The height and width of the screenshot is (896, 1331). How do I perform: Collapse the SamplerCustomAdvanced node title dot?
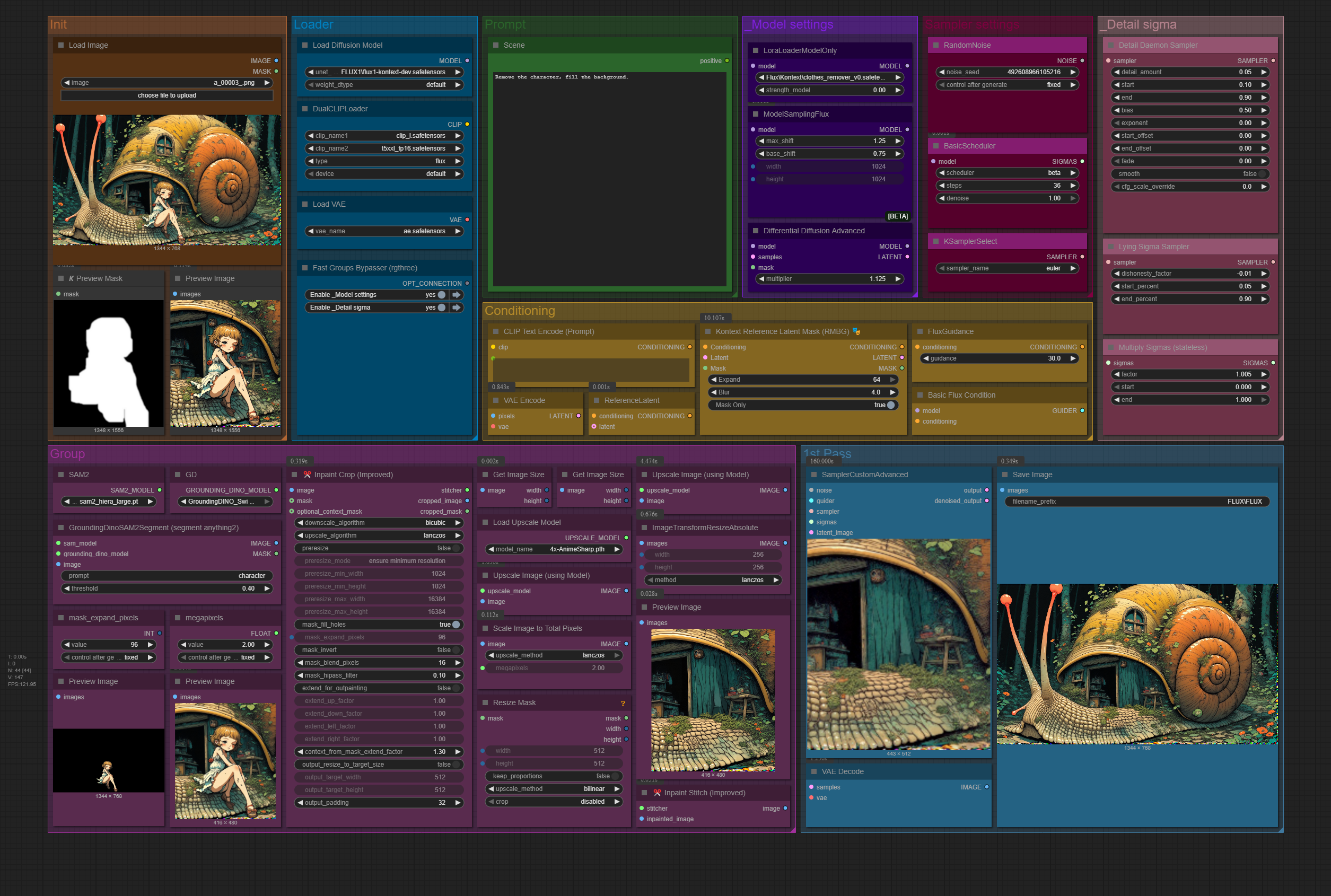(814, 475)
